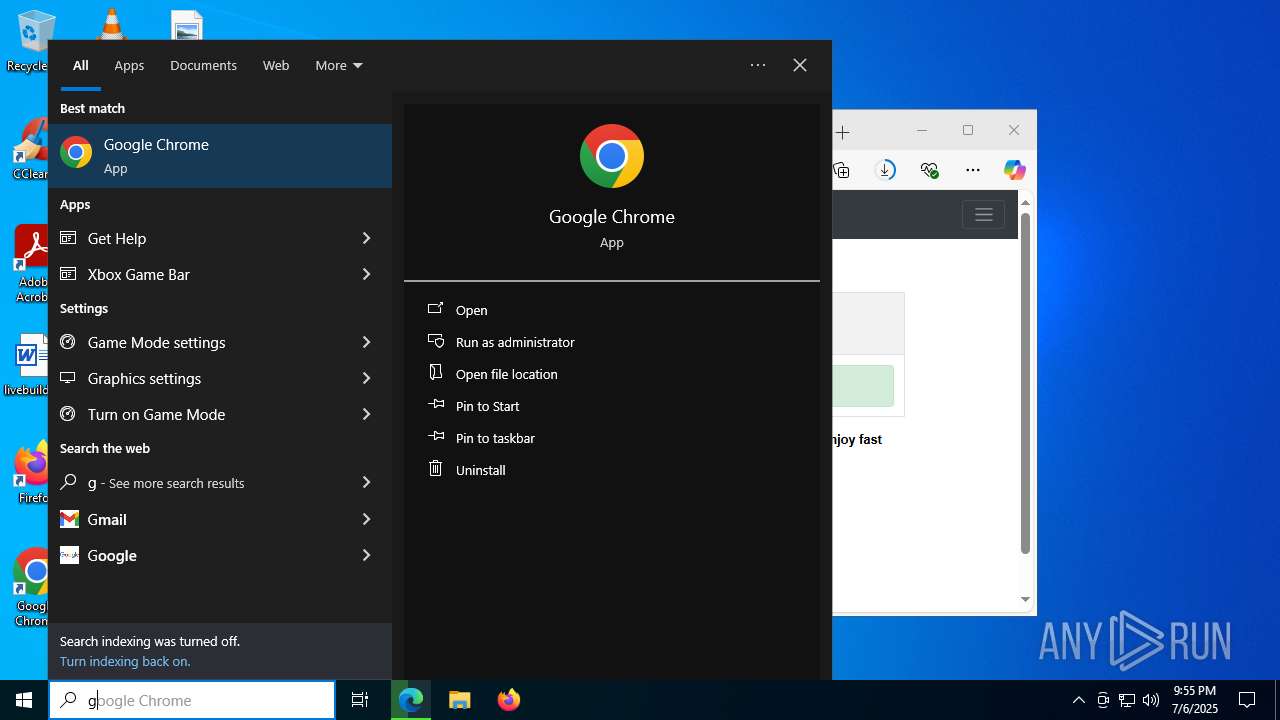
Task: Open a new tab in Edge
Action: [x=842, y=132]
